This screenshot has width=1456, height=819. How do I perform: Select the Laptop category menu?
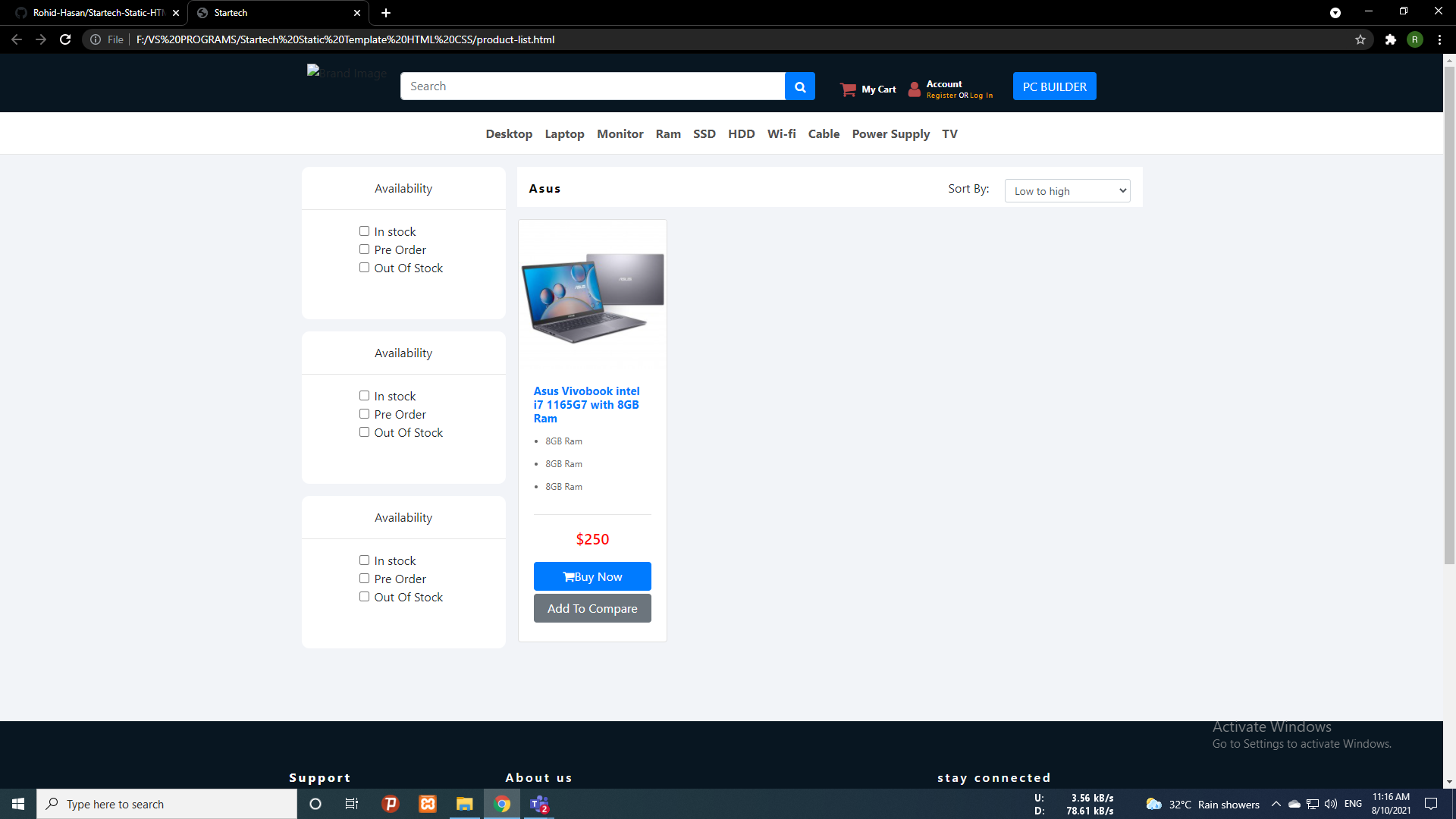564,133
